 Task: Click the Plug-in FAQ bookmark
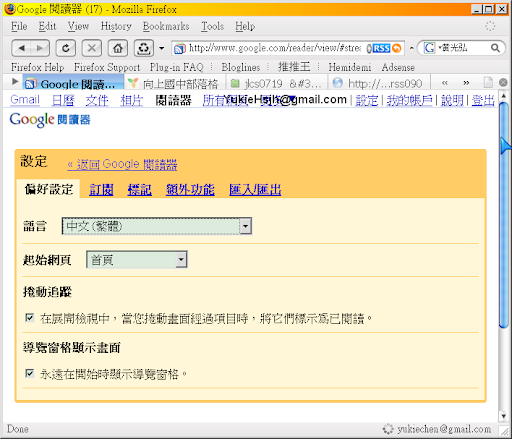176,67
